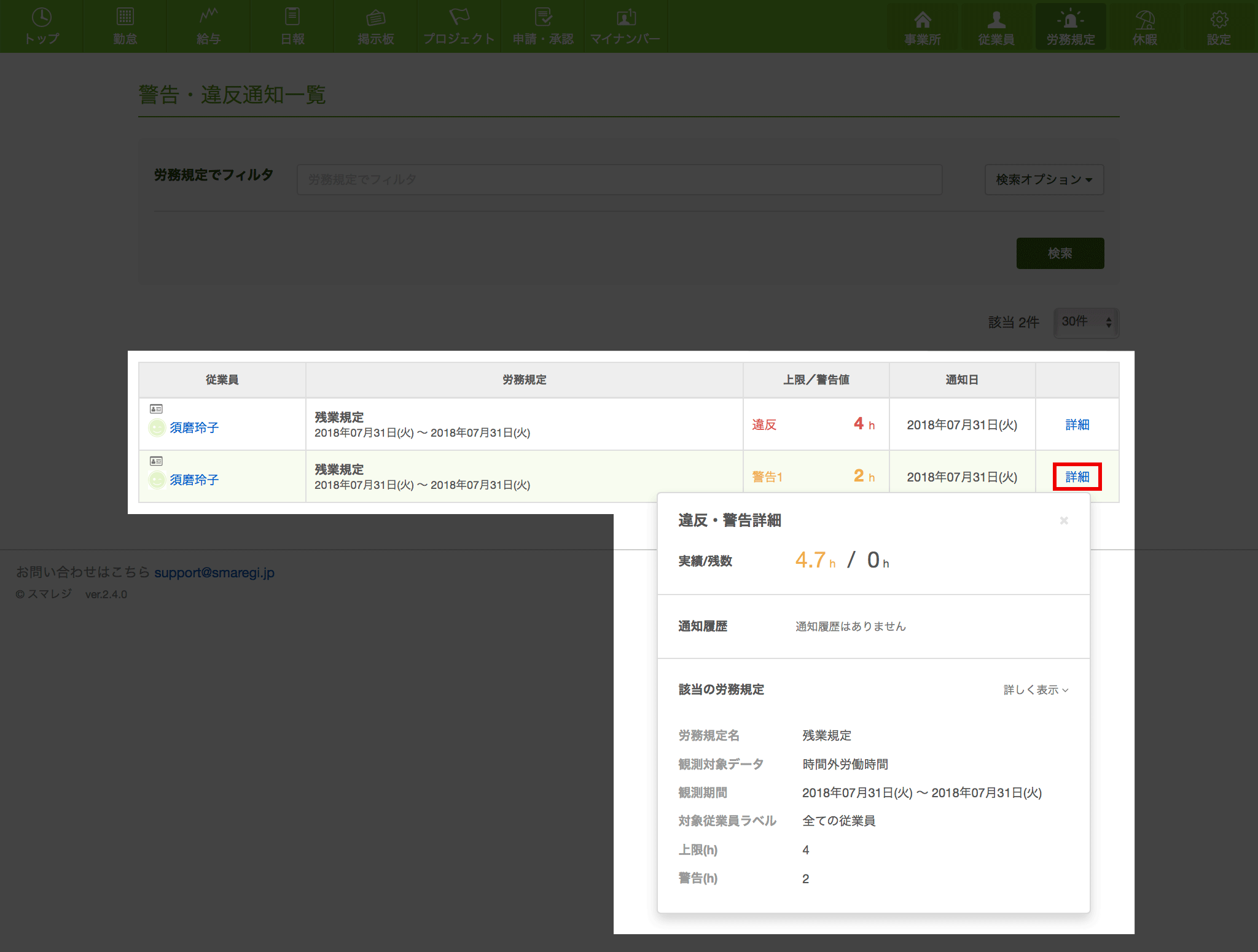Click smiley avatar in 違反 row
Image resolution: width=1258 pixels, height=952 pixels.
point(157,427)
